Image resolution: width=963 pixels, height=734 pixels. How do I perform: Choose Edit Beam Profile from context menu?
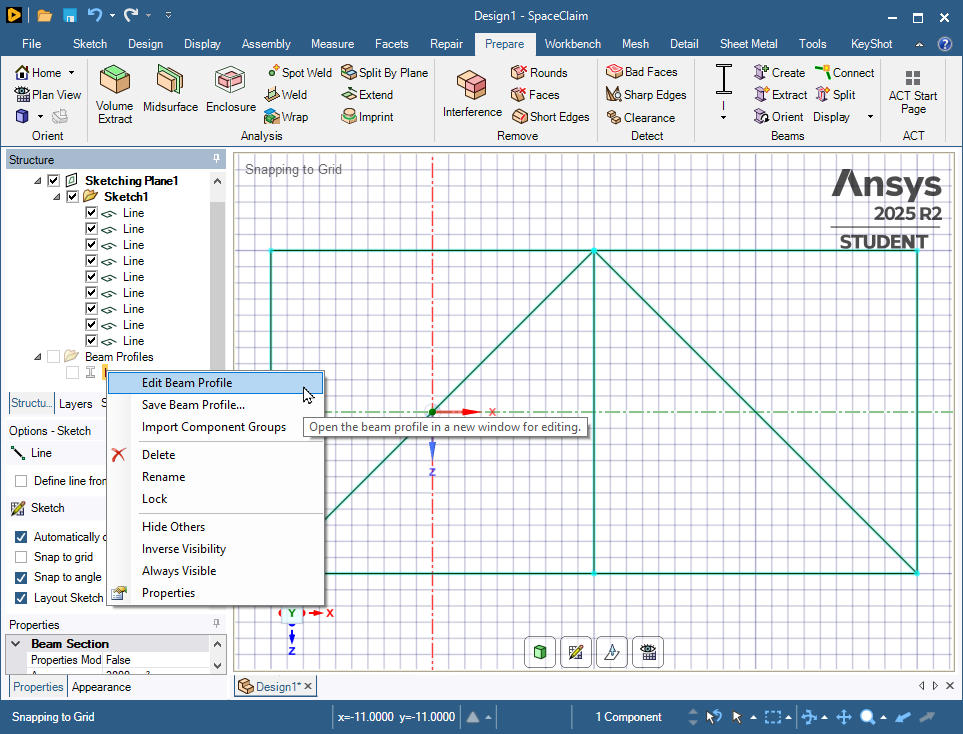click(x=187, y=383)
